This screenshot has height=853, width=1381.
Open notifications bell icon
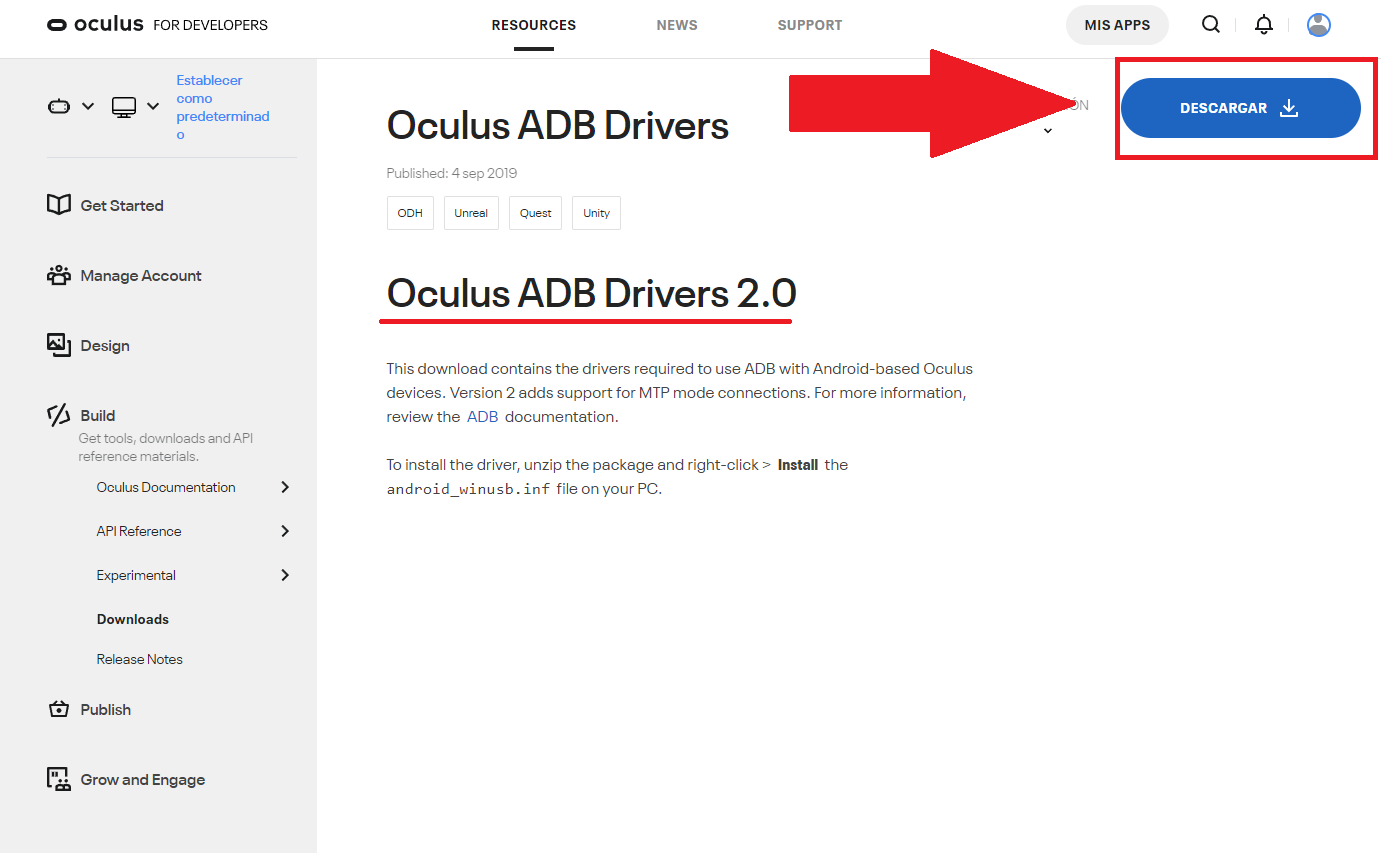(x=1264, y=25)
